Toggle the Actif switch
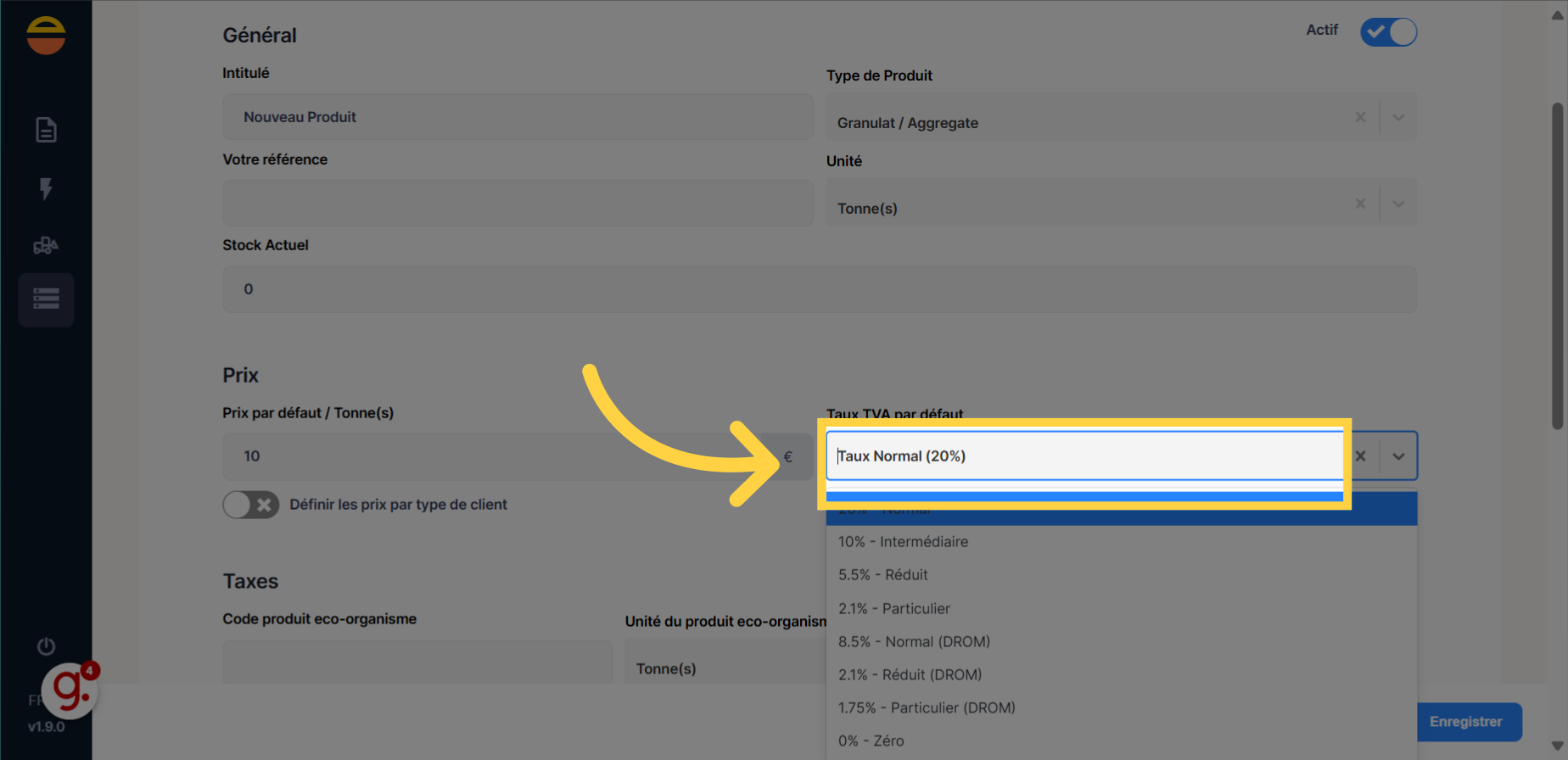 click(1388, 32)
